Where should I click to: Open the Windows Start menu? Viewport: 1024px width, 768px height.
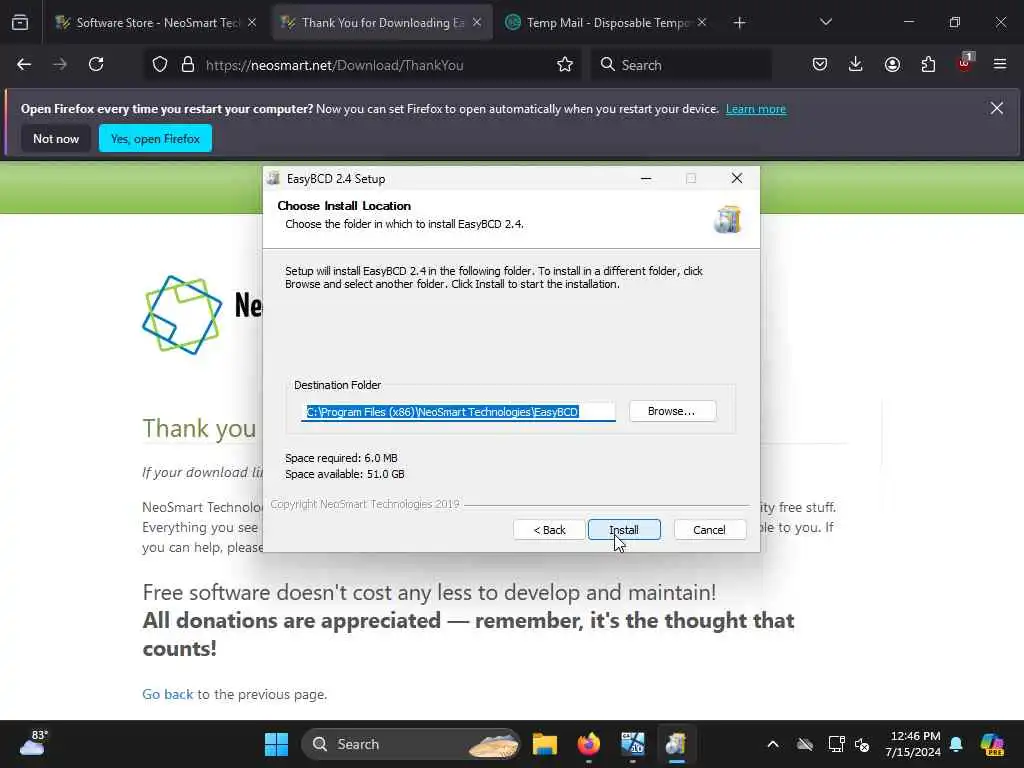pos(276,744)
